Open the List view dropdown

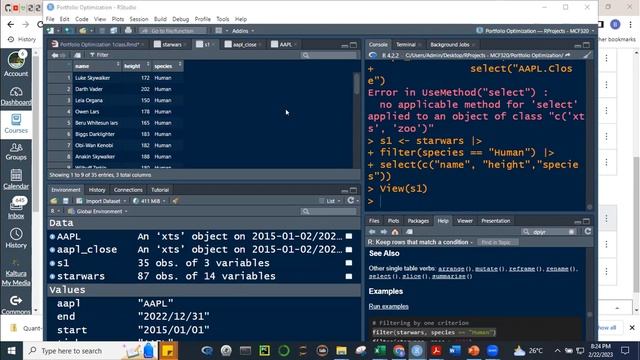tap(330, 201)
